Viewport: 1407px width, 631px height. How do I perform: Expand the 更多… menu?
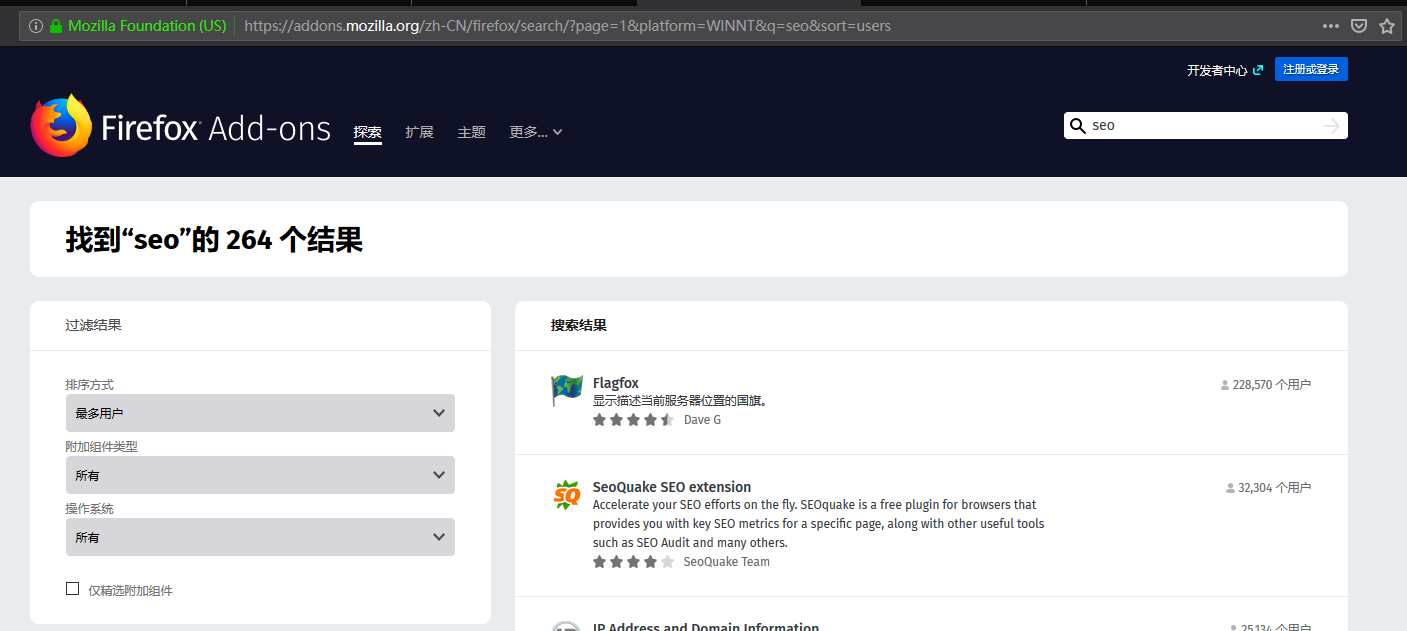tap(536, 132)
